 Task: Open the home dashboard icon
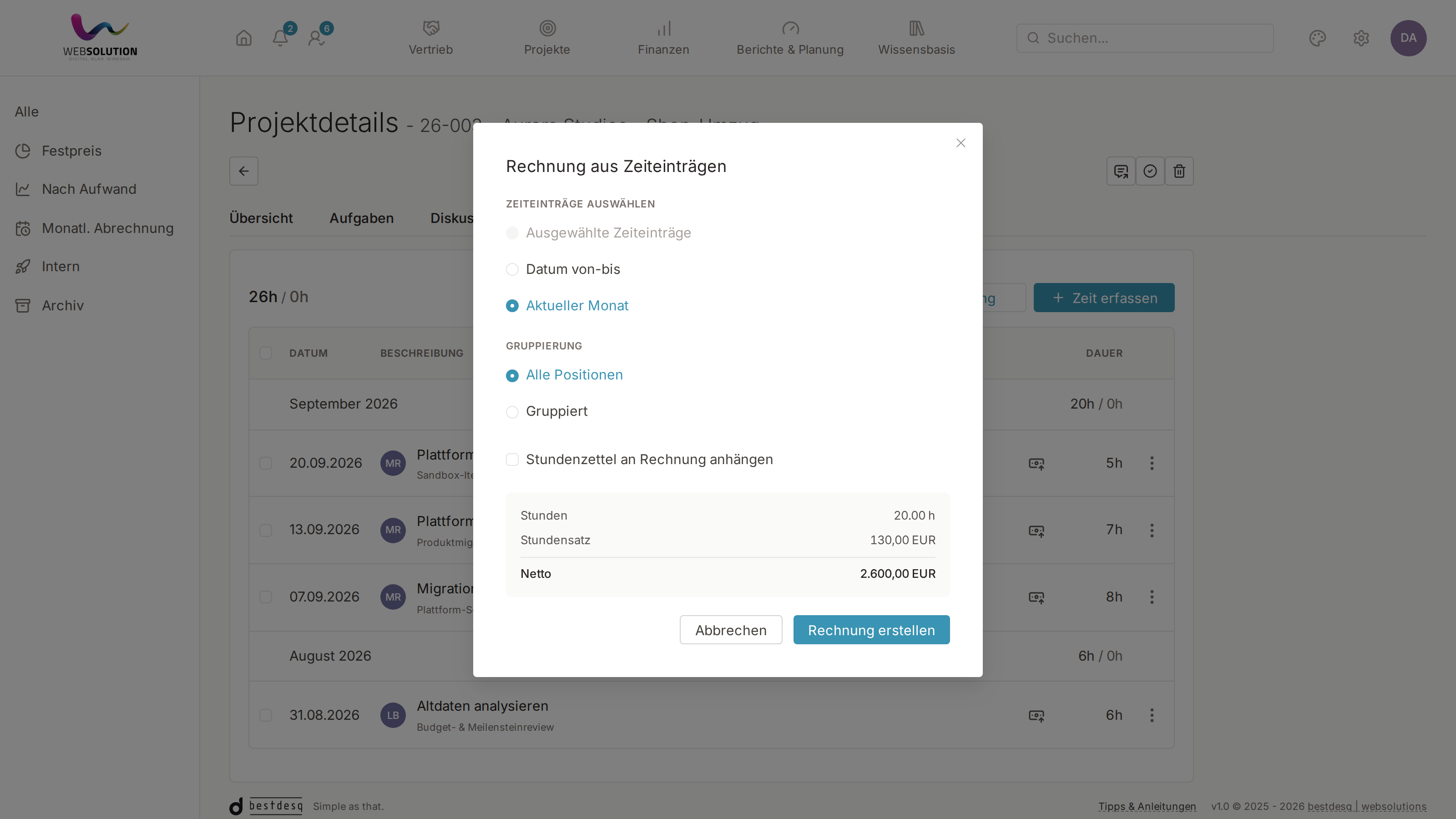click(243, 38)
